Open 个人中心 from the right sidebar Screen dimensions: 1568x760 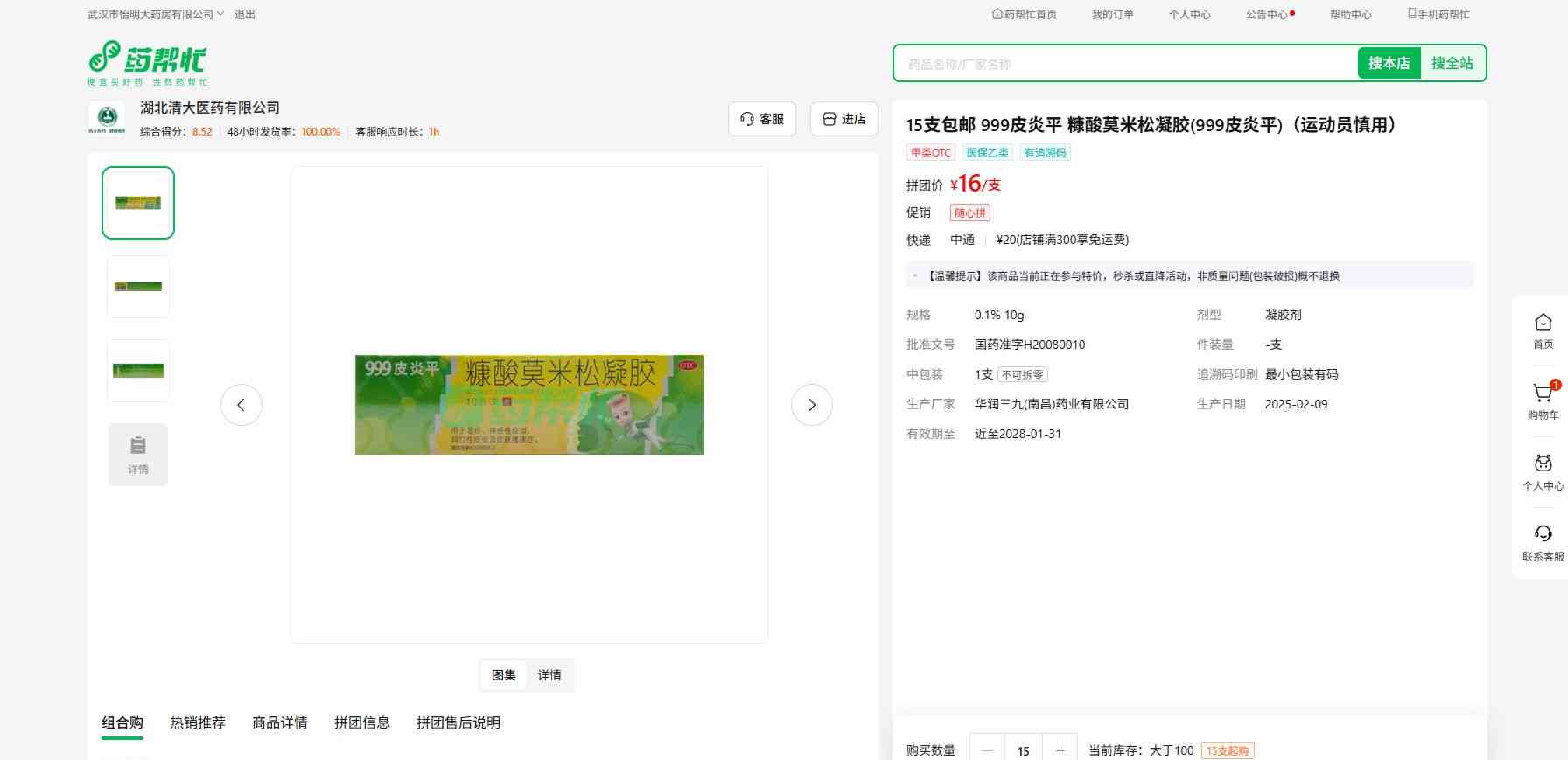coord(1543,472)
